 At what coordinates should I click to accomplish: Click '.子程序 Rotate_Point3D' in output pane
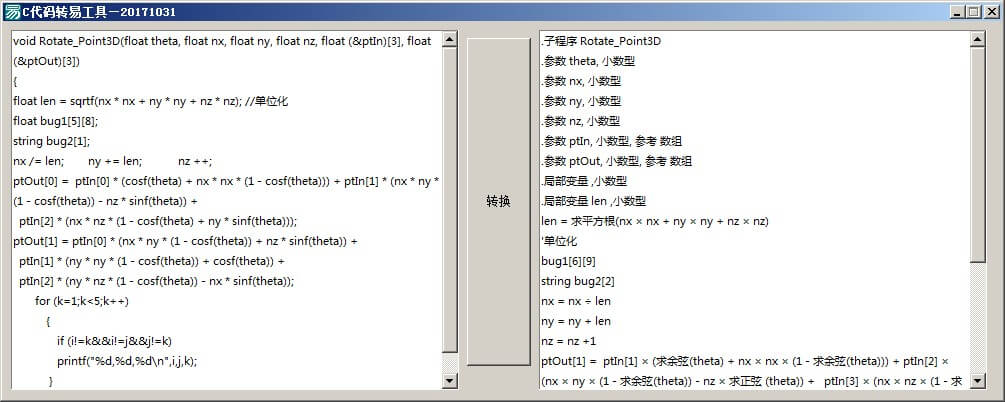tap(601, 41)
